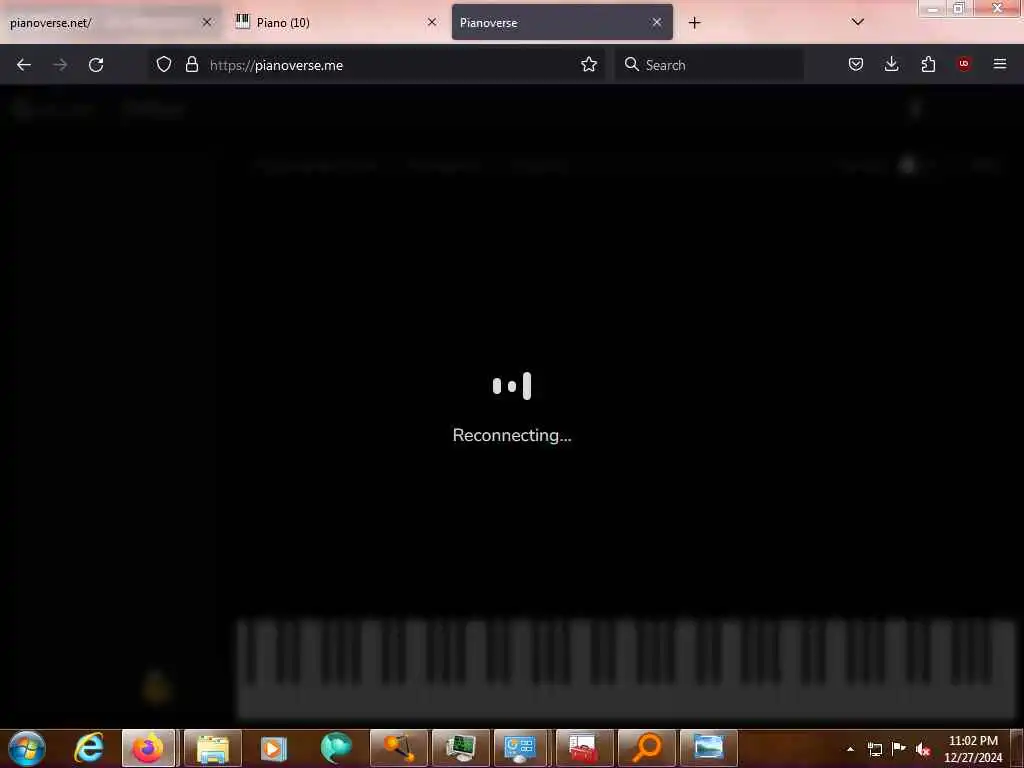The width and height of the screenshot is (1024, 768).
Task: Click the forward navigation arrow
Action: [60, 65]
